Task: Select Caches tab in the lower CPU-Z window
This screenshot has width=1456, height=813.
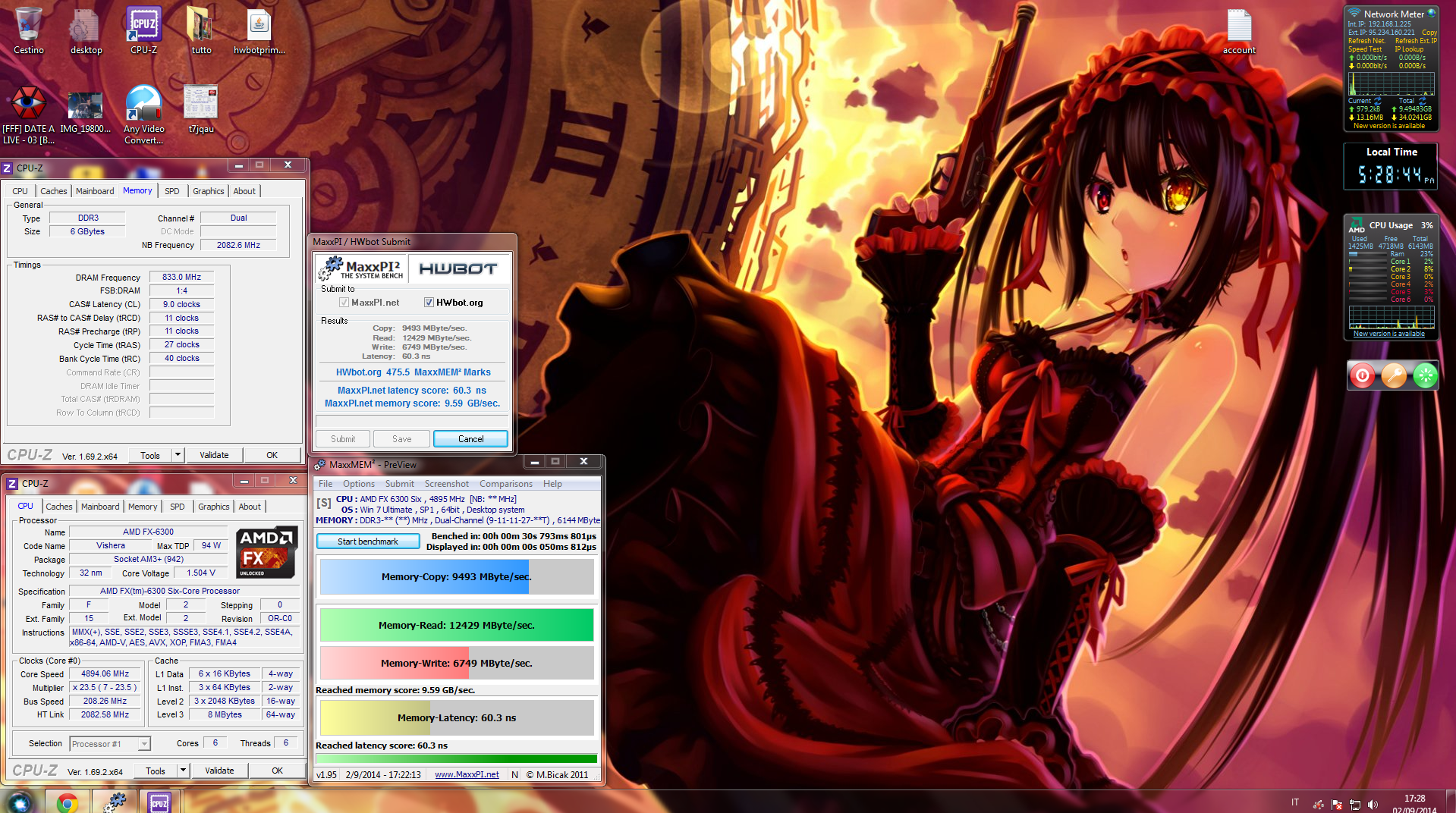Action: point(59,507)
